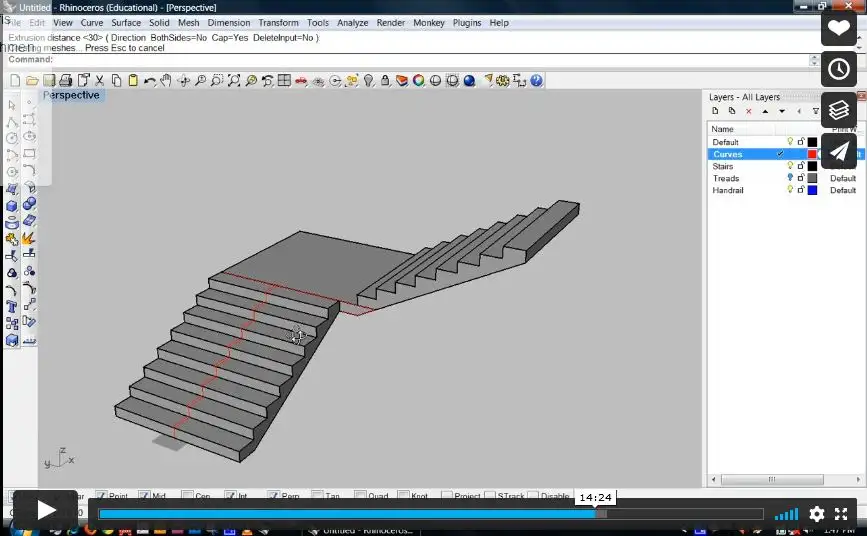The image size is (867, 536).
Task: Open Help with the blue question mark icon
Action: tap(536, 81)
